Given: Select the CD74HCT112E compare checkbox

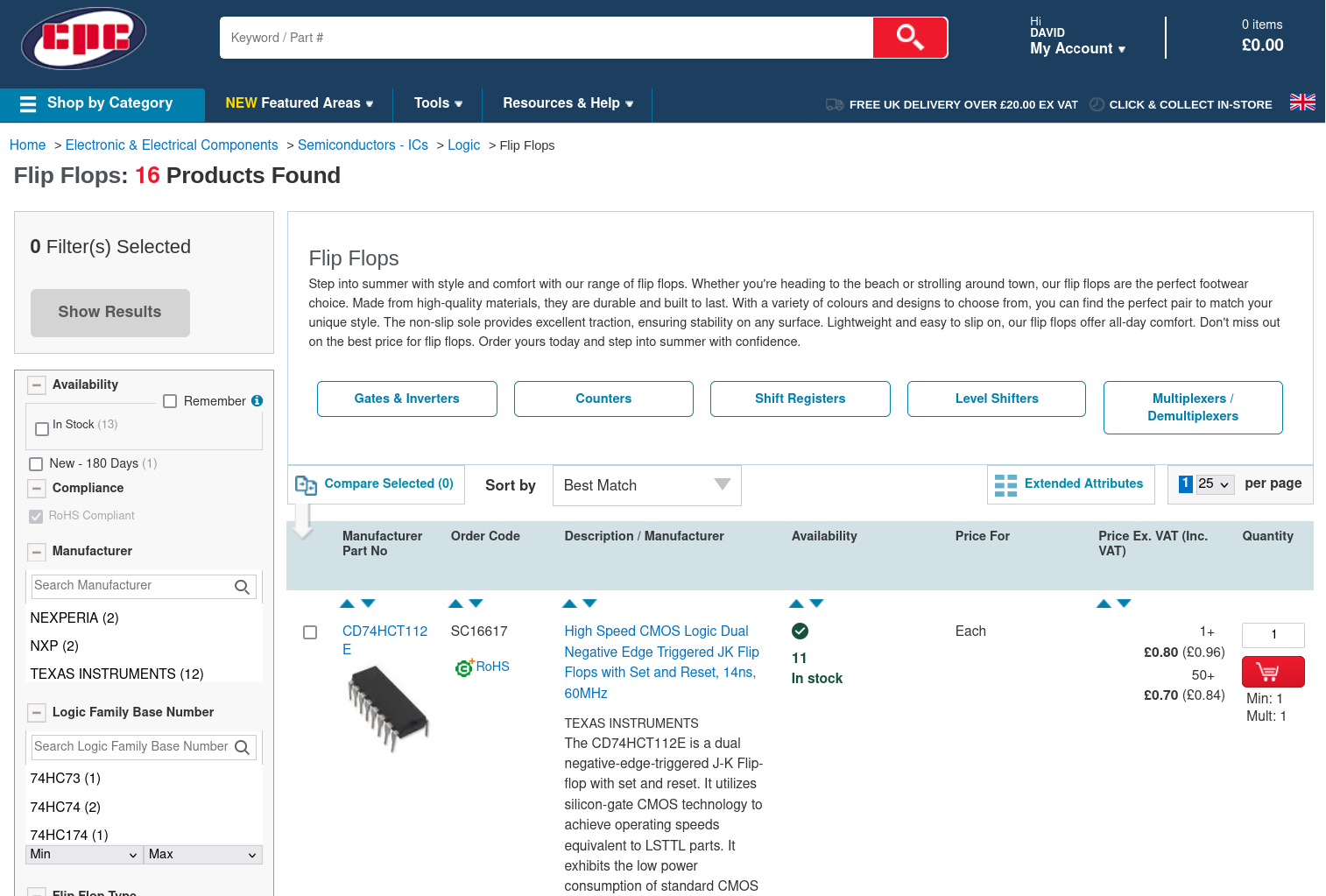Looking at the screenshot, I should point(310,632).
